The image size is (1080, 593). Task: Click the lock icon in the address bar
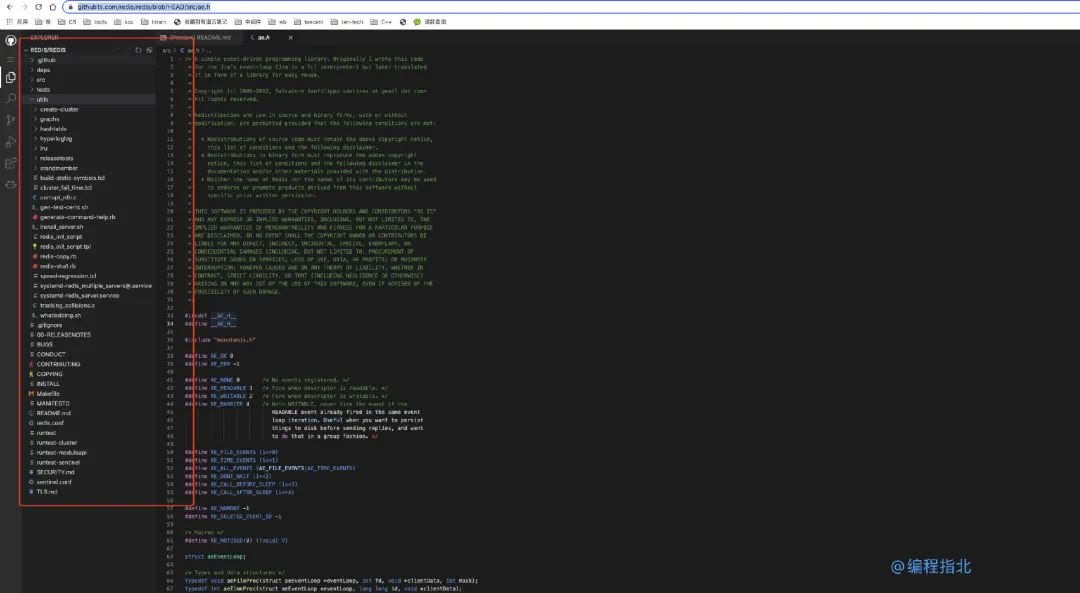pyautogui.click(x=70, y=7)
